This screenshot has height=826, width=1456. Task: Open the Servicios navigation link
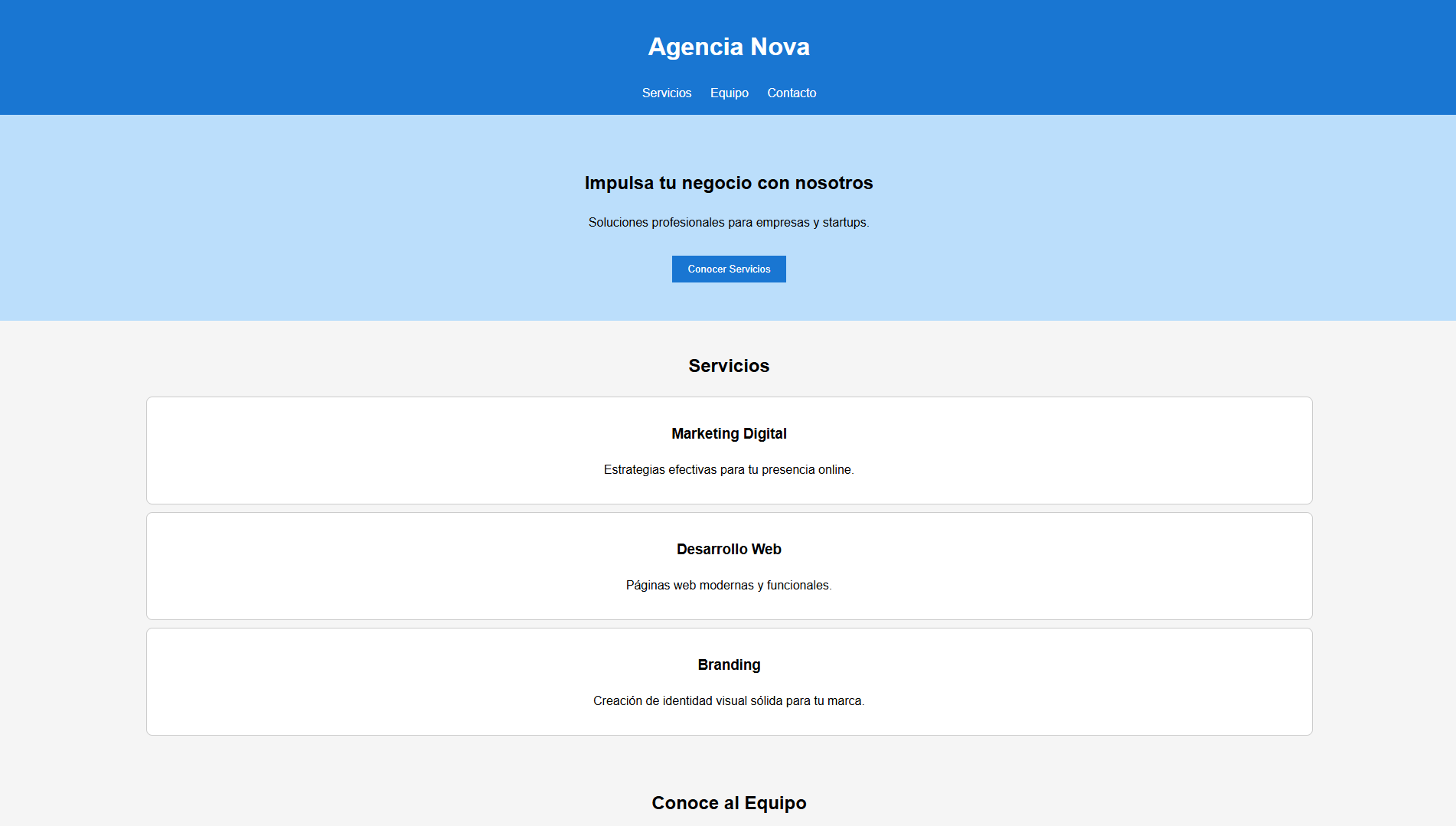[x=666, y=93]
